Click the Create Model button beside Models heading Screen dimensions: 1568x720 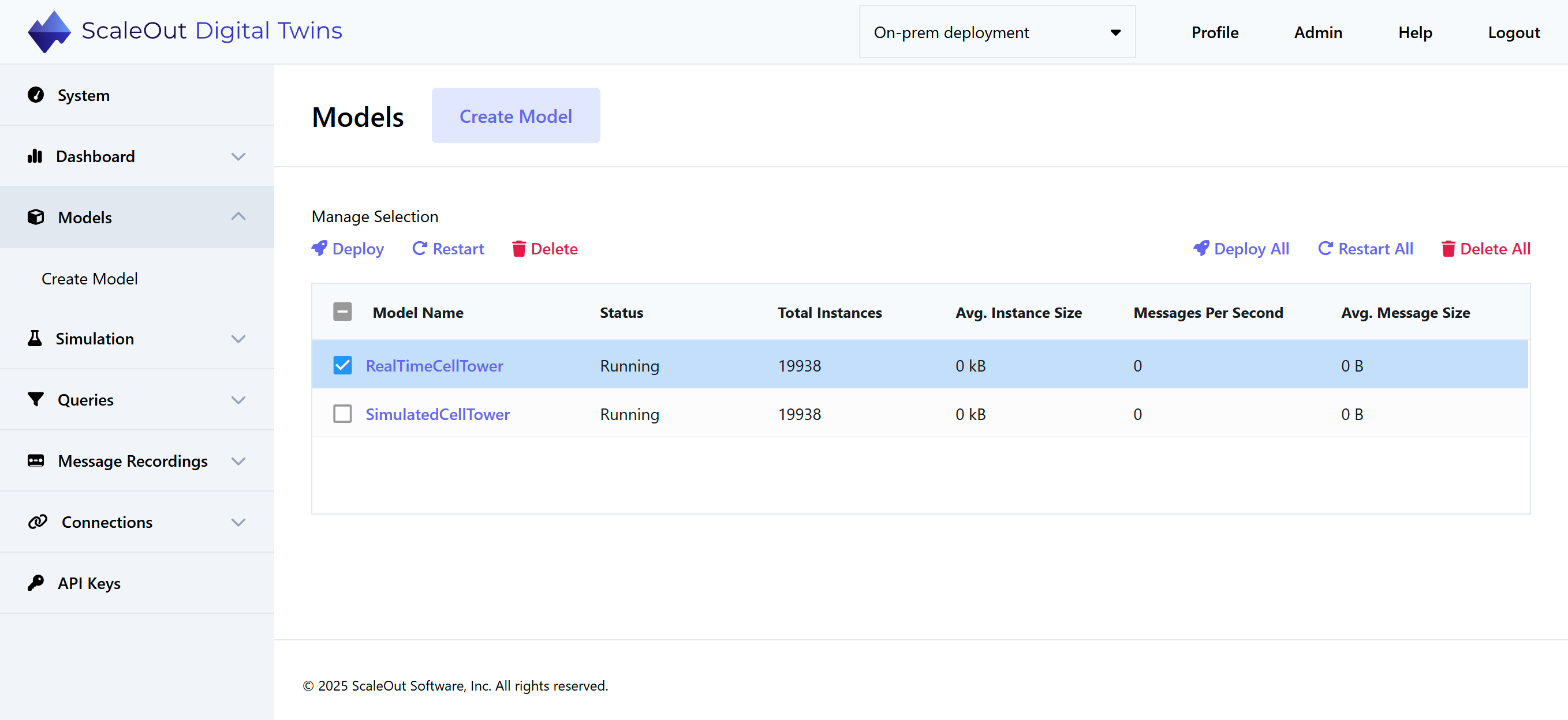pos(516,115)
